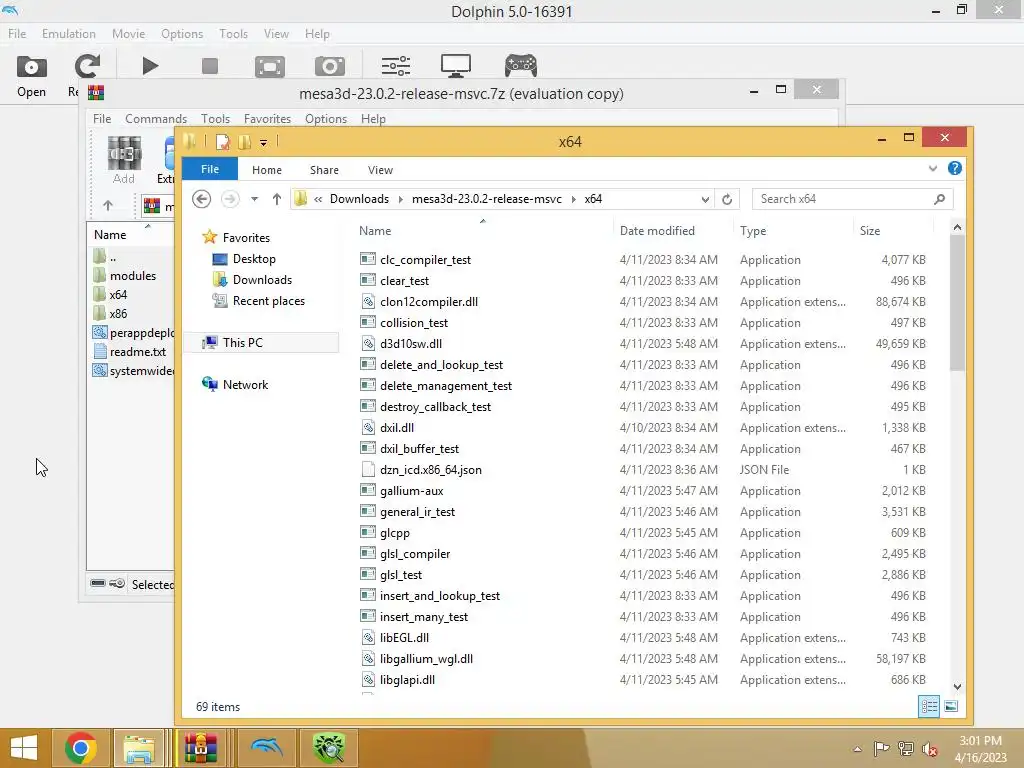
Task: Switch to Large icons view layout
Action: 951,706
